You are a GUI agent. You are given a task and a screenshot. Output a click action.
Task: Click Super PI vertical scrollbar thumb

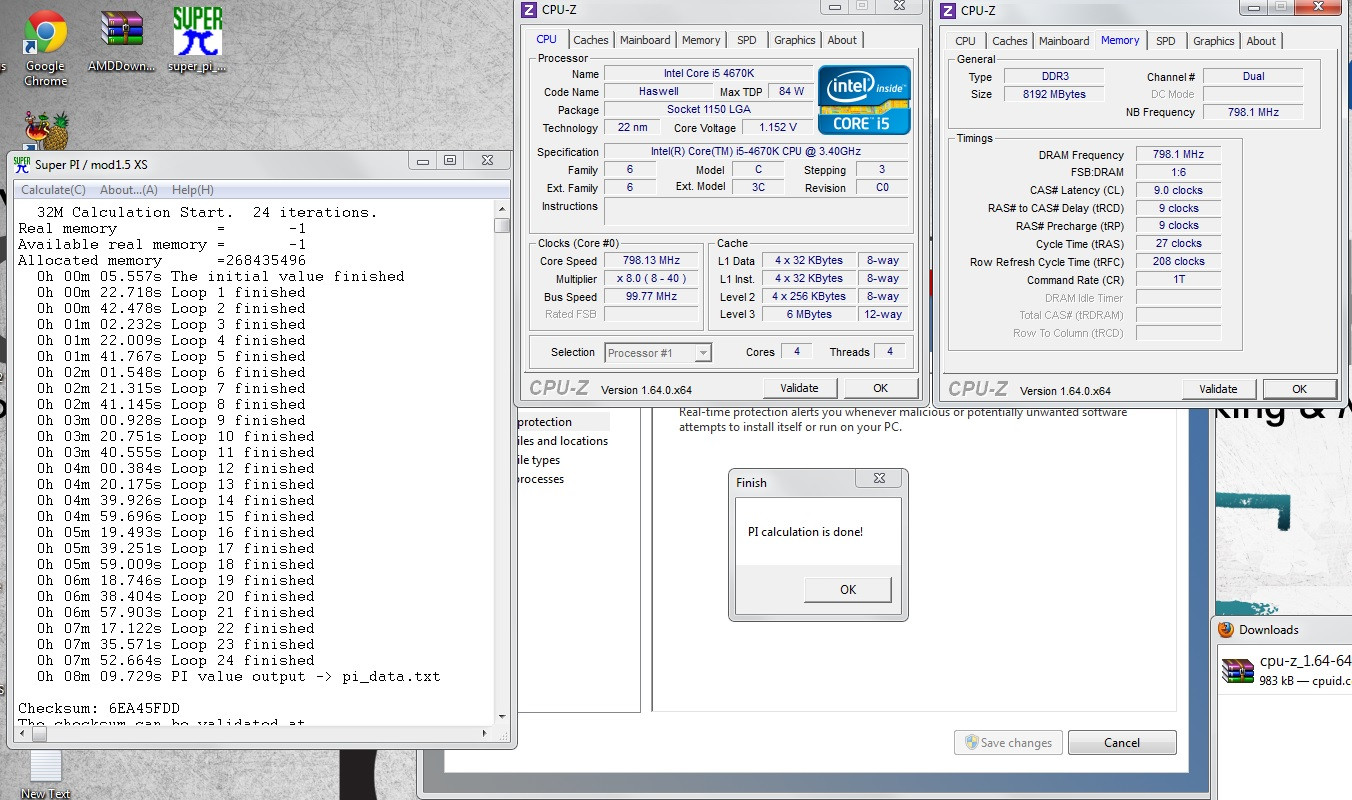pos(502,226)
